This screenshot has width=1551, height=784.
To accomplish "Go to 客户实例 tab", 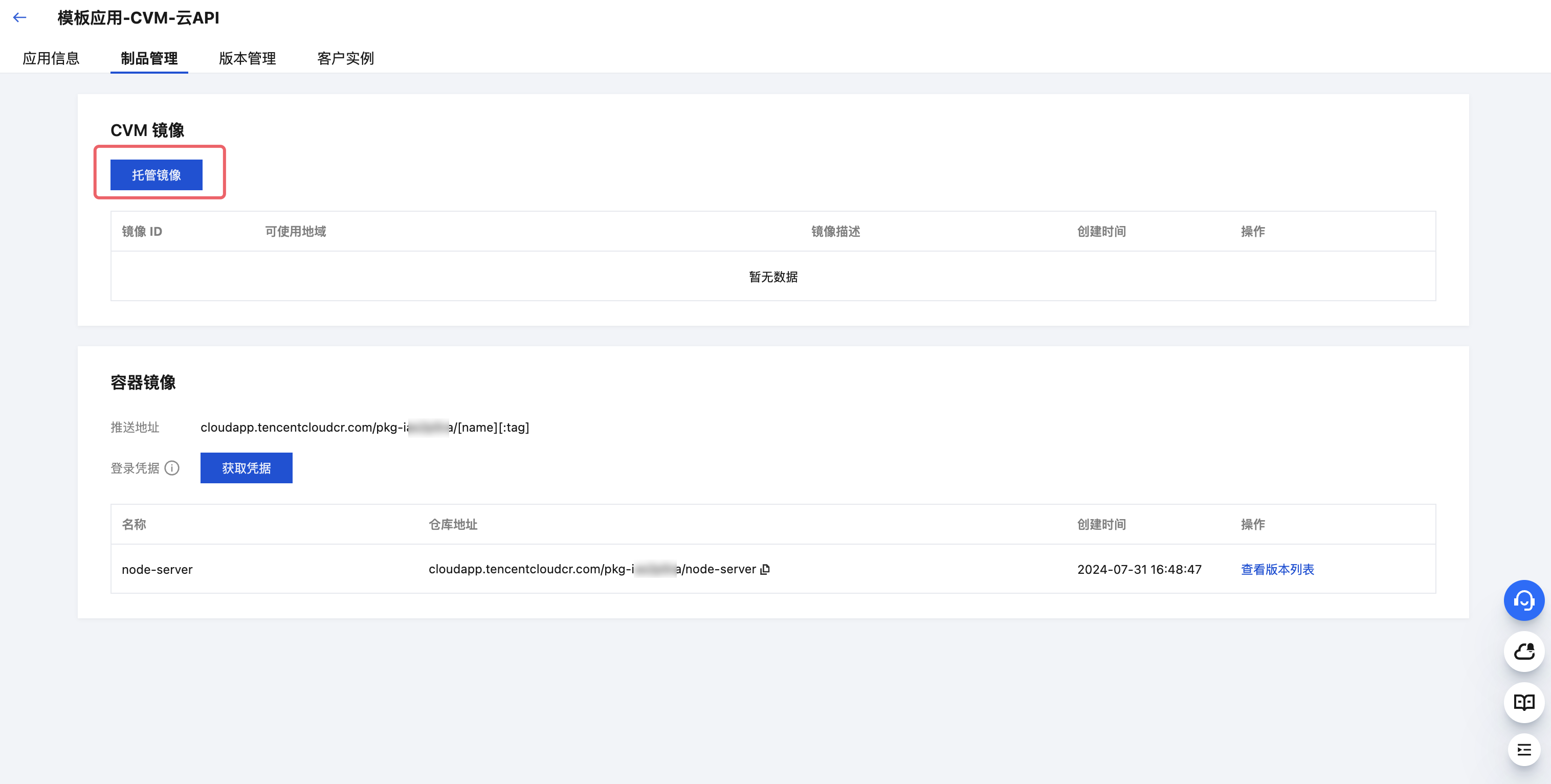I will pyautogui.click(x=346, y=58).
